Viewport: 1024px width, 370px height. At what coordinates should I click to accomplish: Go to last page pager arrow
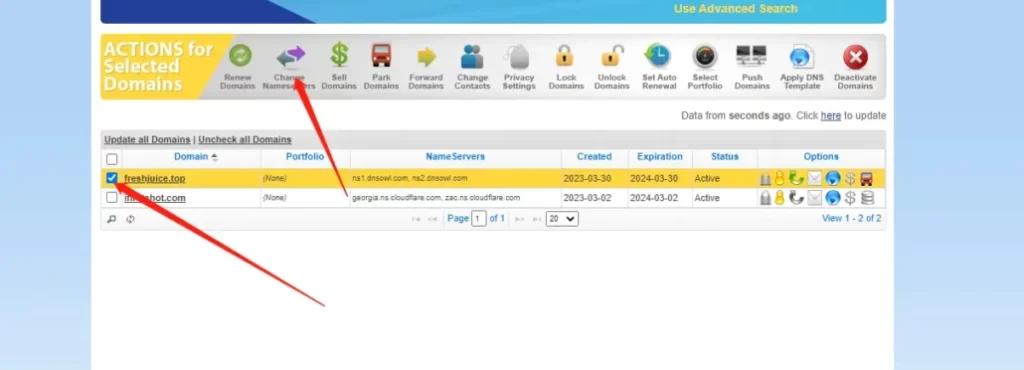click(537, 219)
